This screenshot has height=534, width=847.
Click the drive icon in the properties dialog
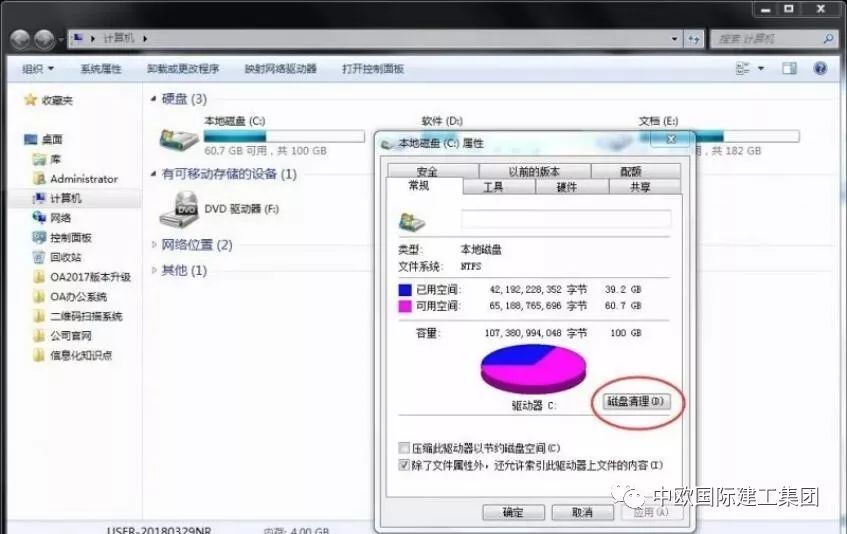pos(412,221)
